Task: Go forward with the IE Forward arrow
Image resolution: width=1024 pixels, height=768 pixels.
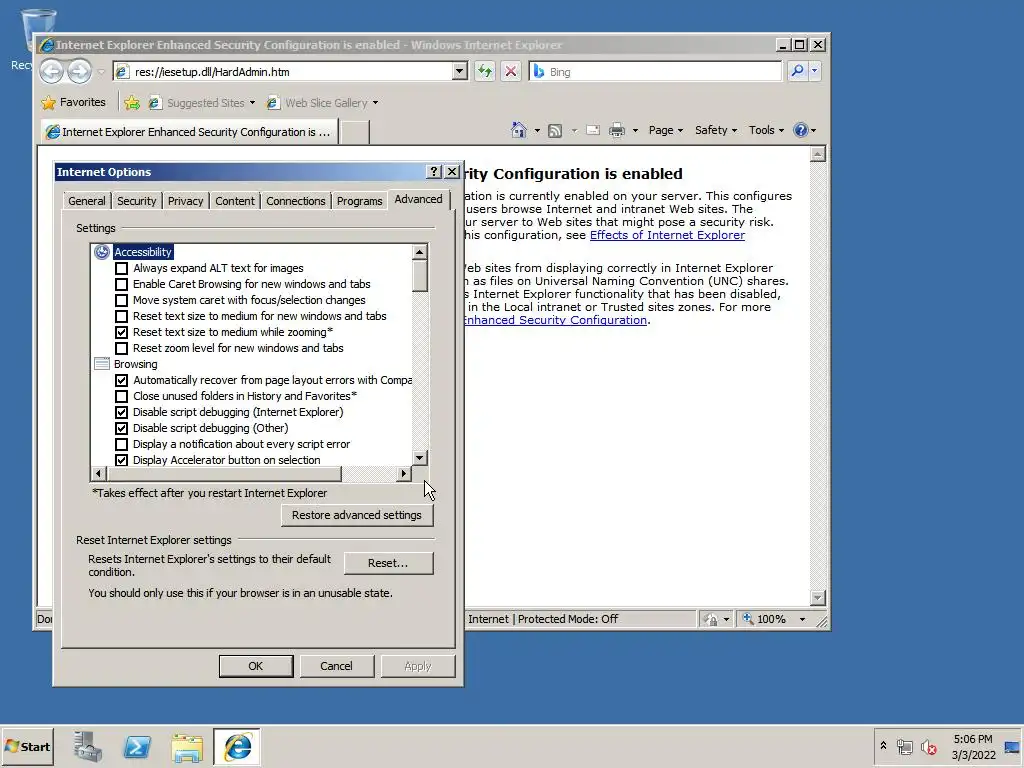Action: click(80, 71)
